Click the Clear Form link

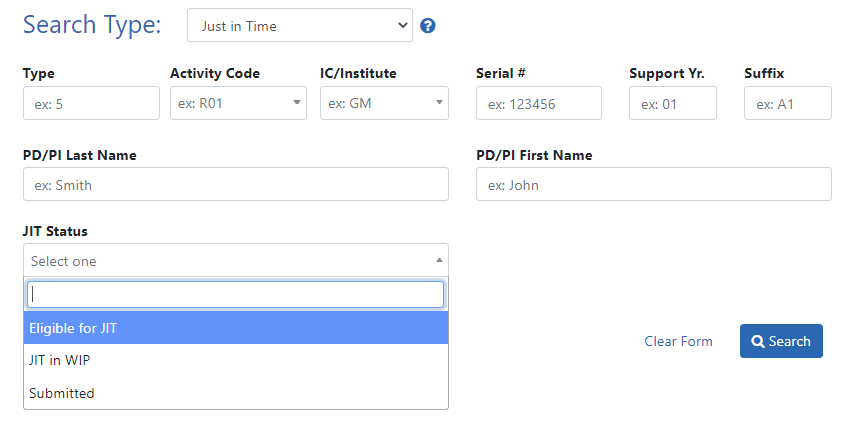678,341
